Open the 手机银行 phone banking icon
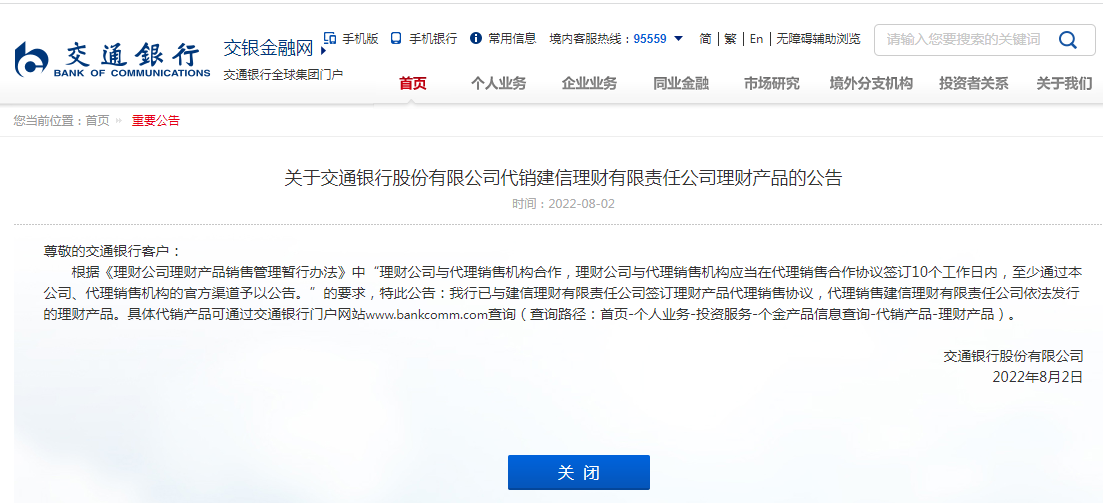Screen dimensions: 1103x503 (x=395, y=38)
